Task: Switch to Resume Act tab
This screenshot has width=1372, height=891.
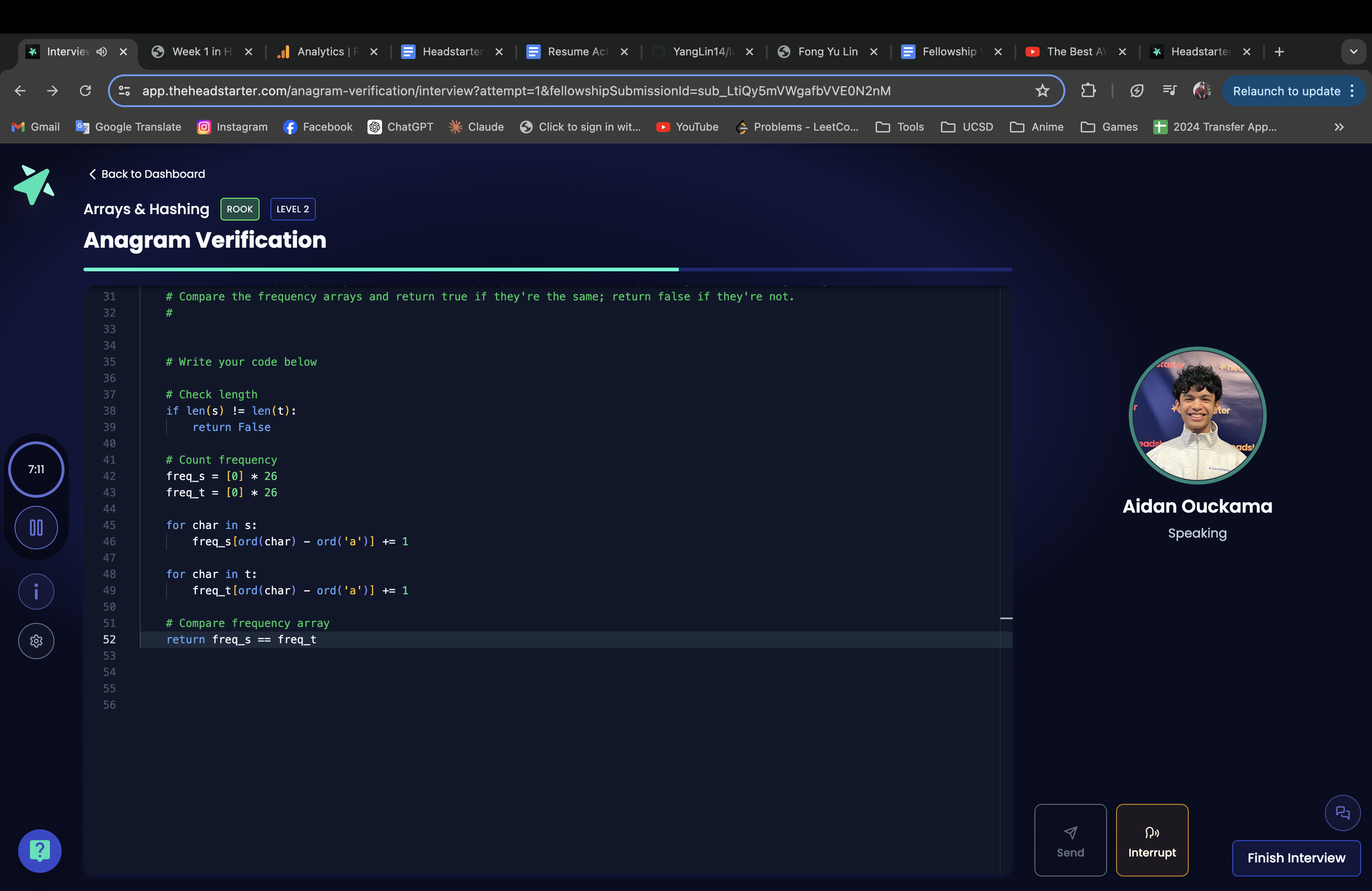Action: (577, 52)
